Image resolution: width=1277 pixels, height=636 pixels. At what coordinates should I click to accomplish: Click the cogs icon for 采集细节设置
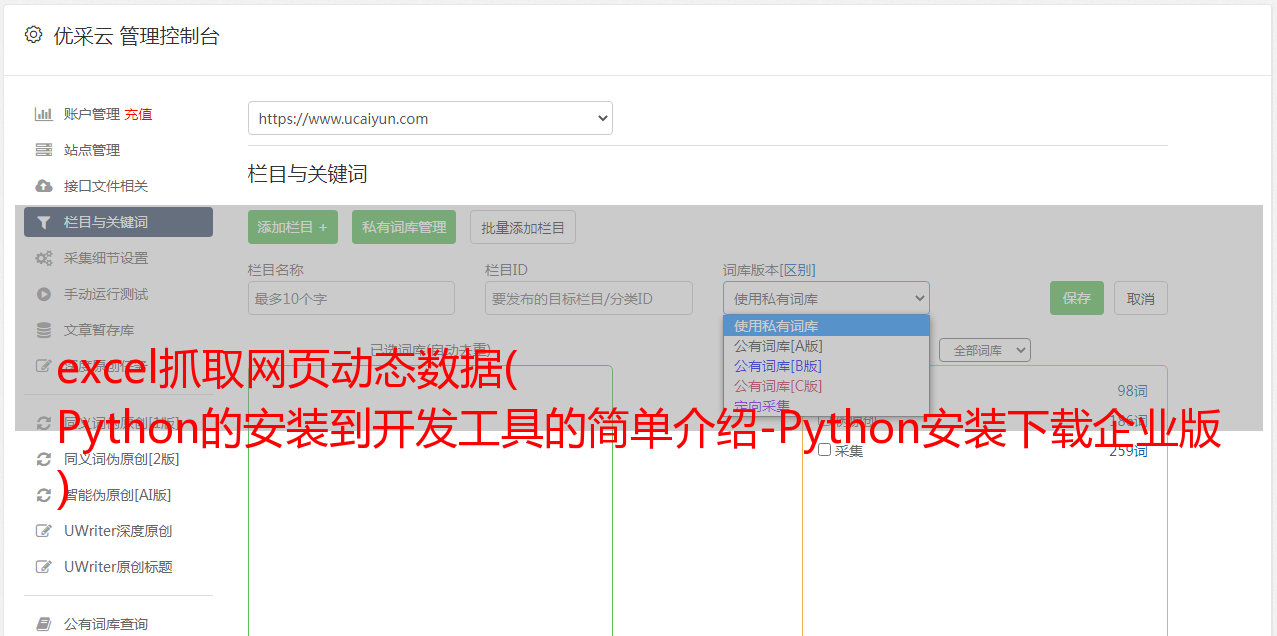pos(43,258)
